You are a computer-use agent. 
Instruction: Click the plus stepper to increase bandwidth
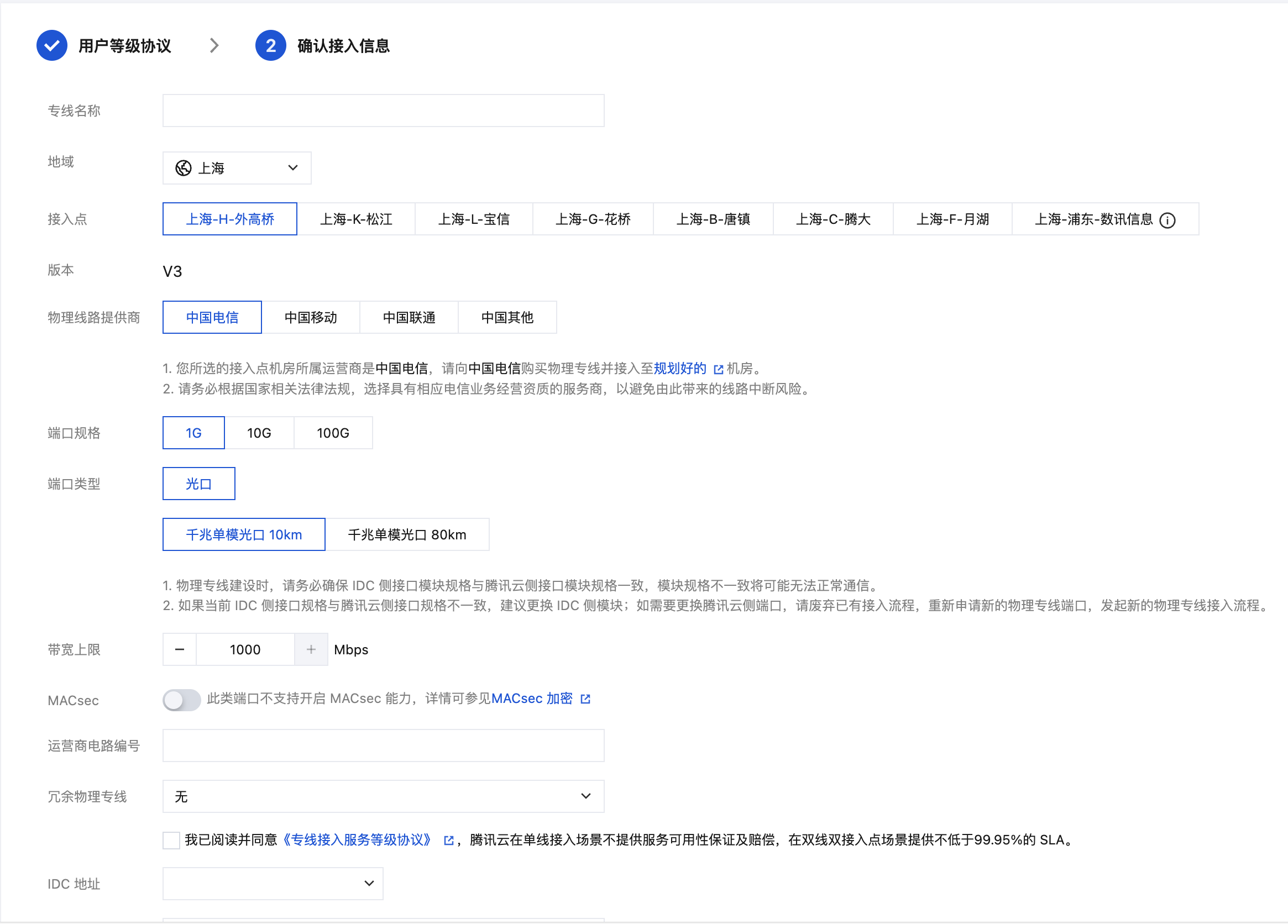coord(311,649)
